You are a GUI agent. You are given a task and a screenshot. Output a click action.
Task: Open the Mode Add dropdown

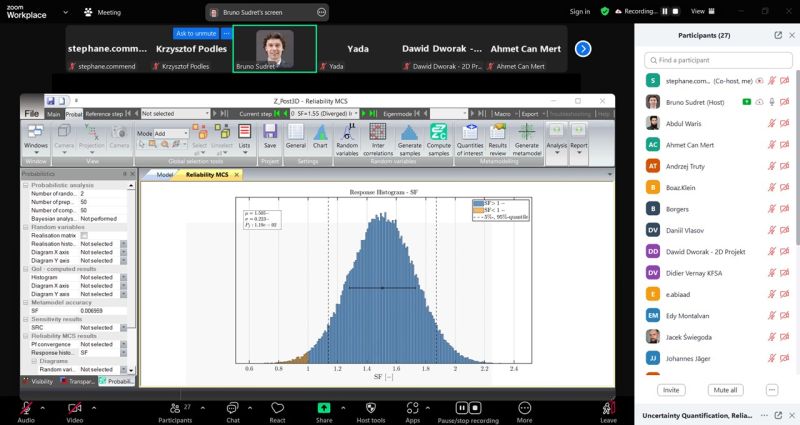[x=172, y=133]
